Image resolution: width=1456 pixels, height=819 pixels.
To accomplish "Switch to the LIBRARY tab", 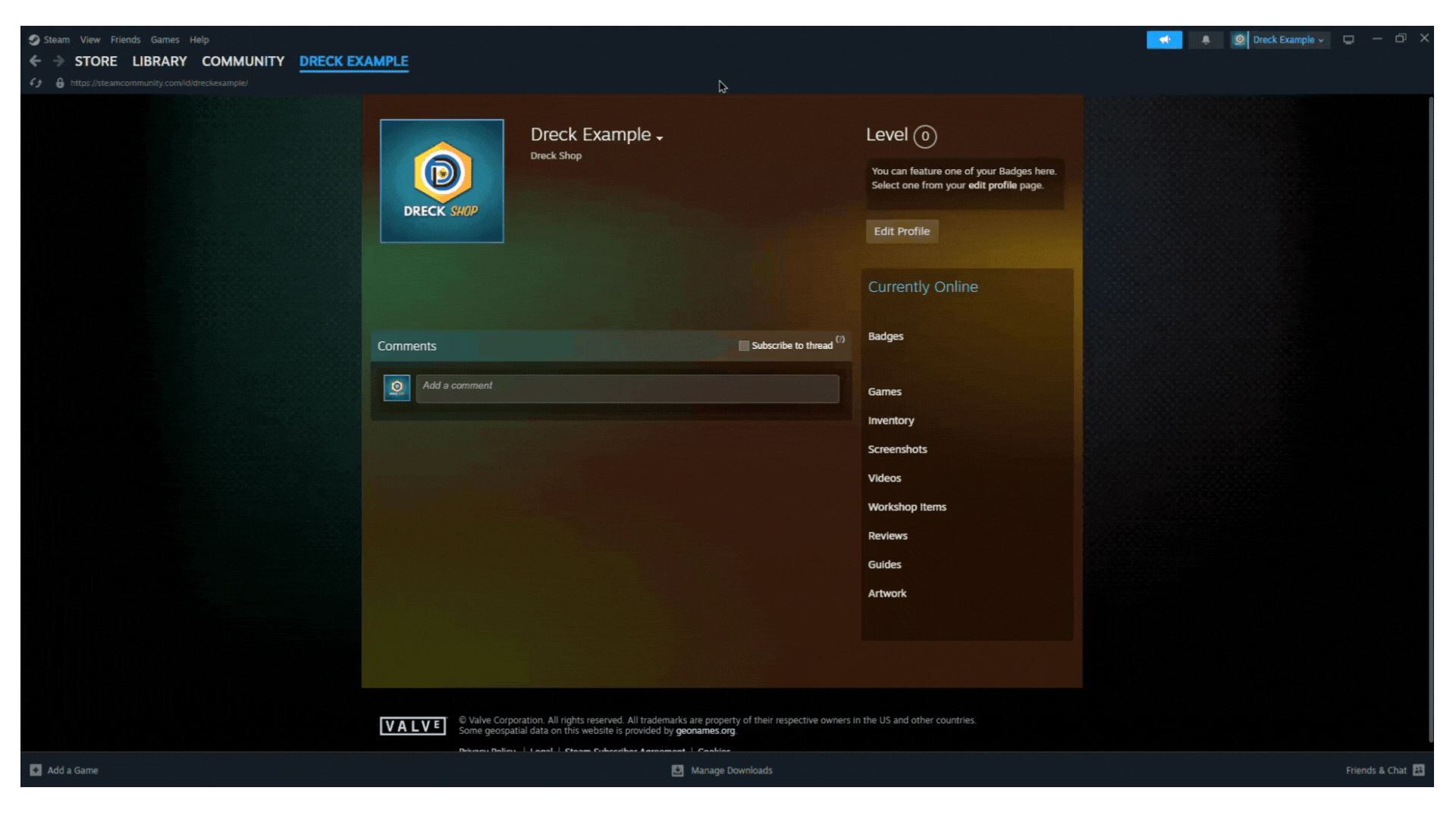I will pos(159,61).
